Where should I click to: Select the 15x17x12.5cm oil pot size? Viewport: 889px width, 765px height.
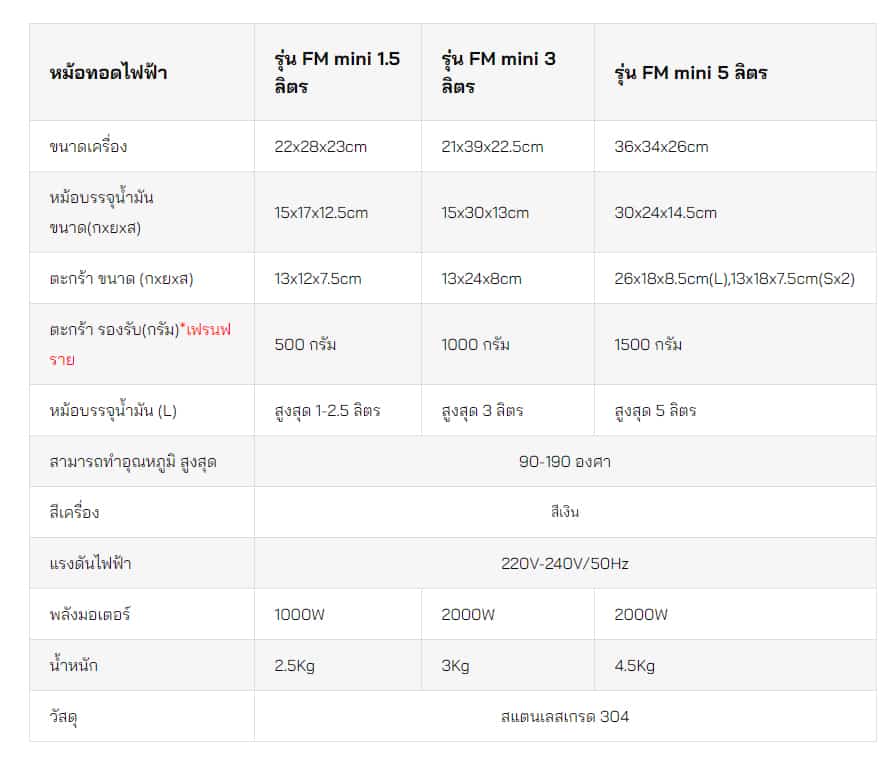click(321, 213)
